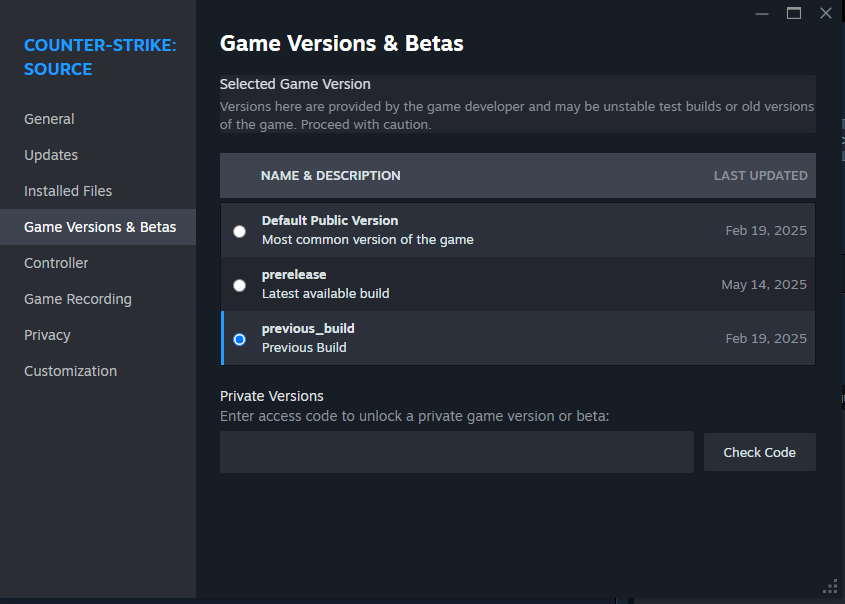This screenshot has width=845, height=604.
Task: Click the Private Versions heading
Action: click(x=272, y=396)
